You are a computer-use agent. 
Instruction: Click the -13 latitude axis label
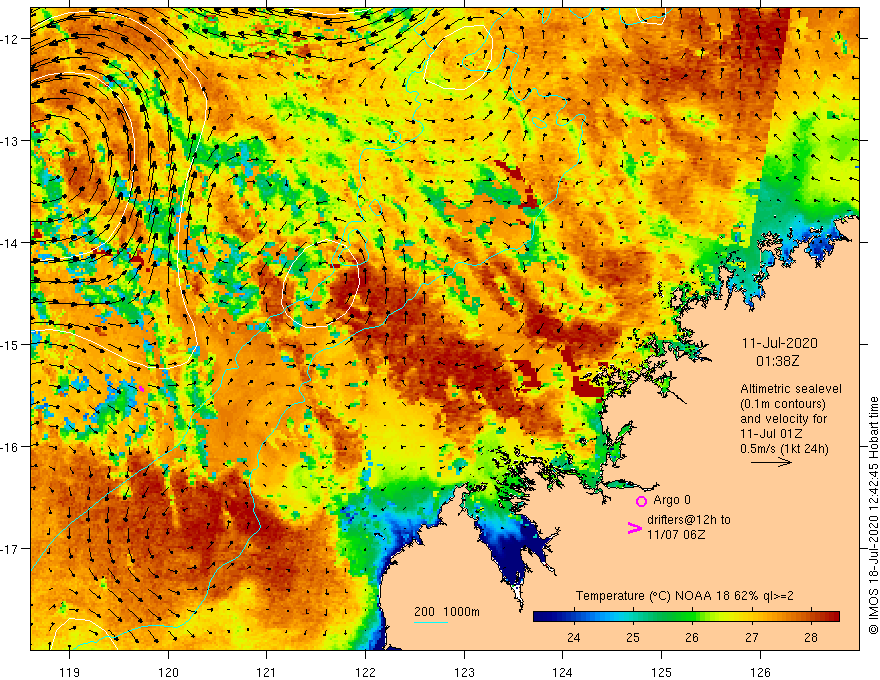(10, 141)
